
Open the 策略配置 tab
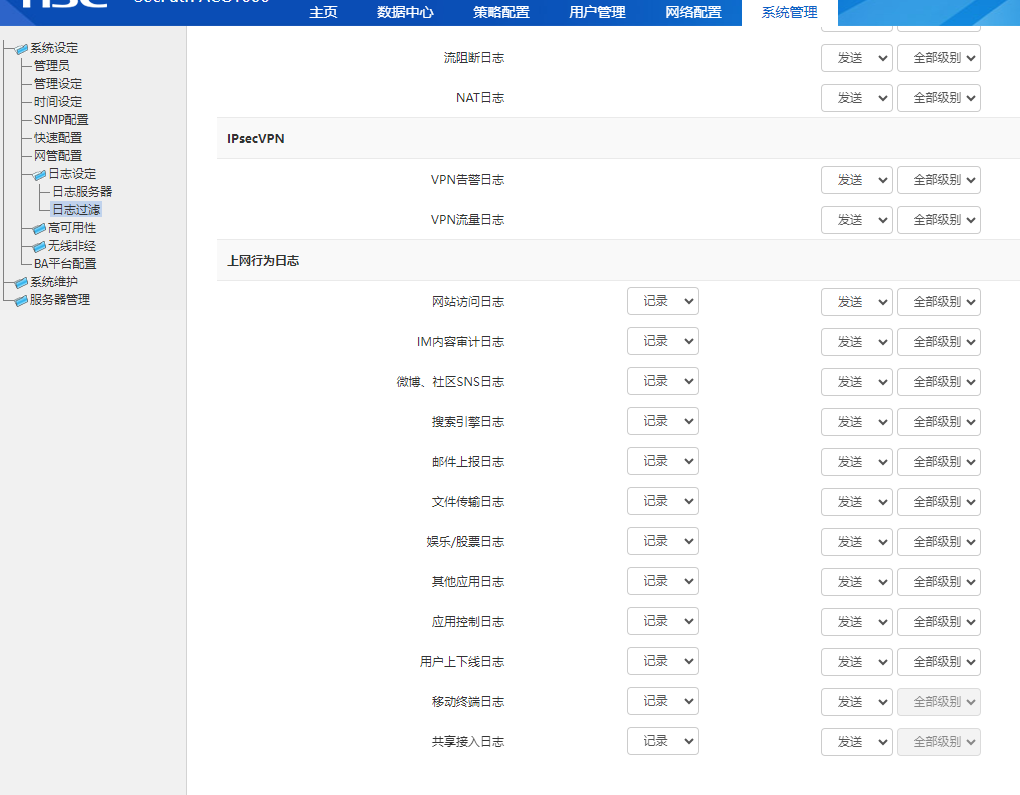[x=502, y=12]
